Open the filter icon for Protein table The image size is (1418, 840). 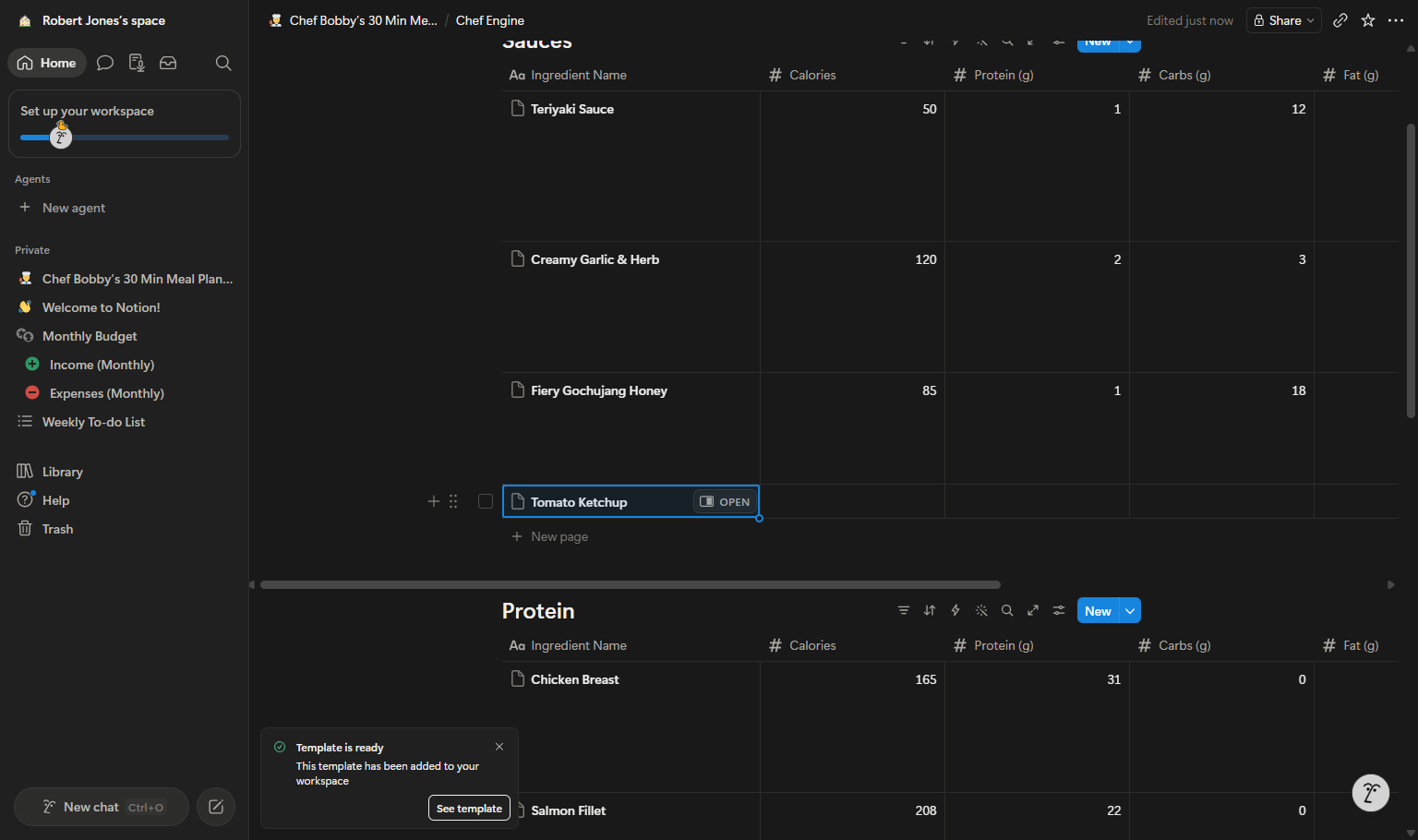[904, 610]
